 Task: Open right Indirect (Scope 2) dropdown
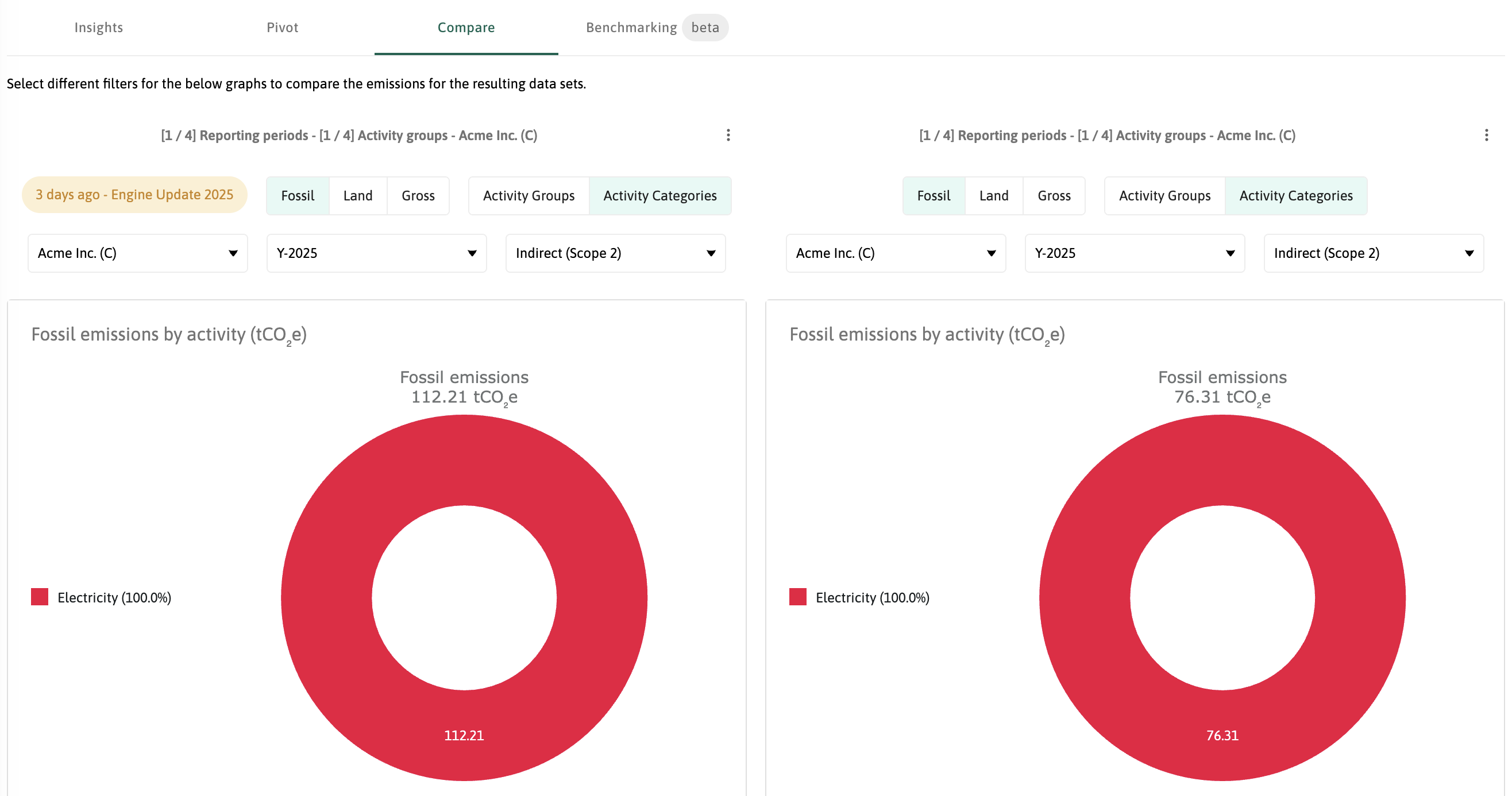[x=1373, y=253]
